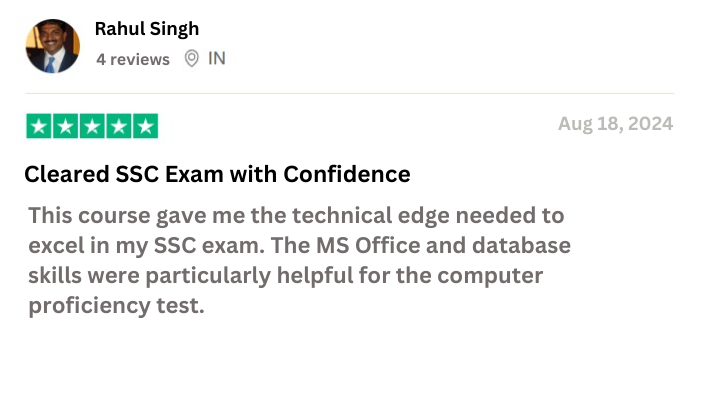
Task: View the reviewer's 4 reviews
Action: coord(133,59)
